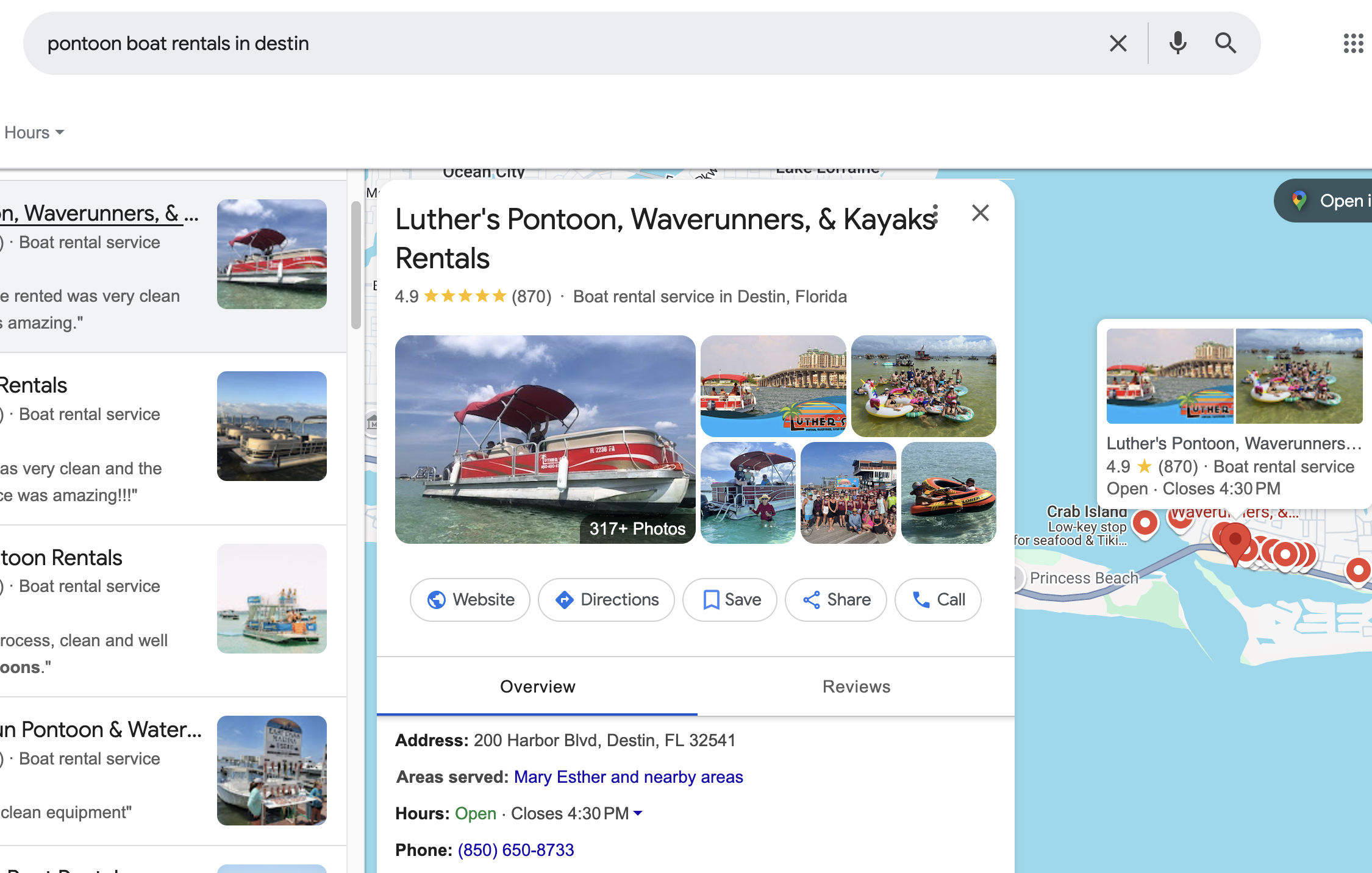Open the 'n, Waverunners, & ...' listing title
Screen dimensions: 1372x873
tap(99, 213)
